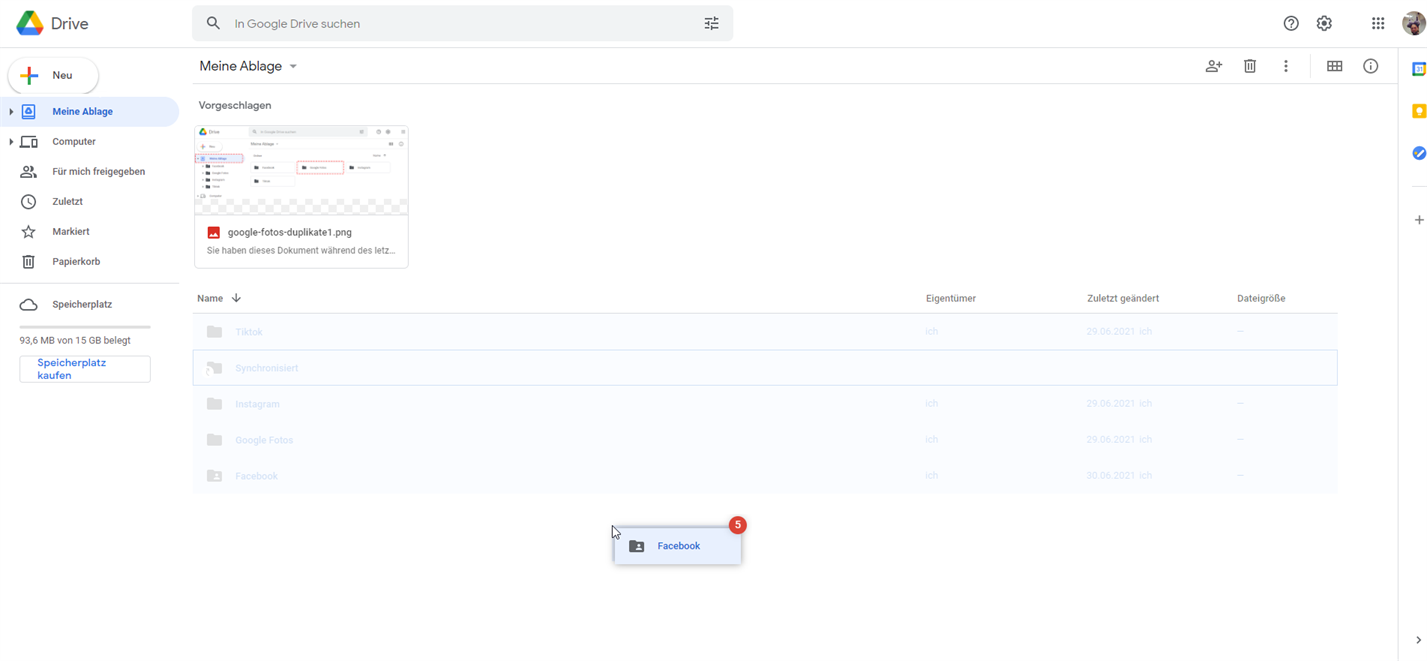Click the search magnifier icon
Image resolution: width=1427 pixels, height=661 pixels.
(x=213, y=23)
